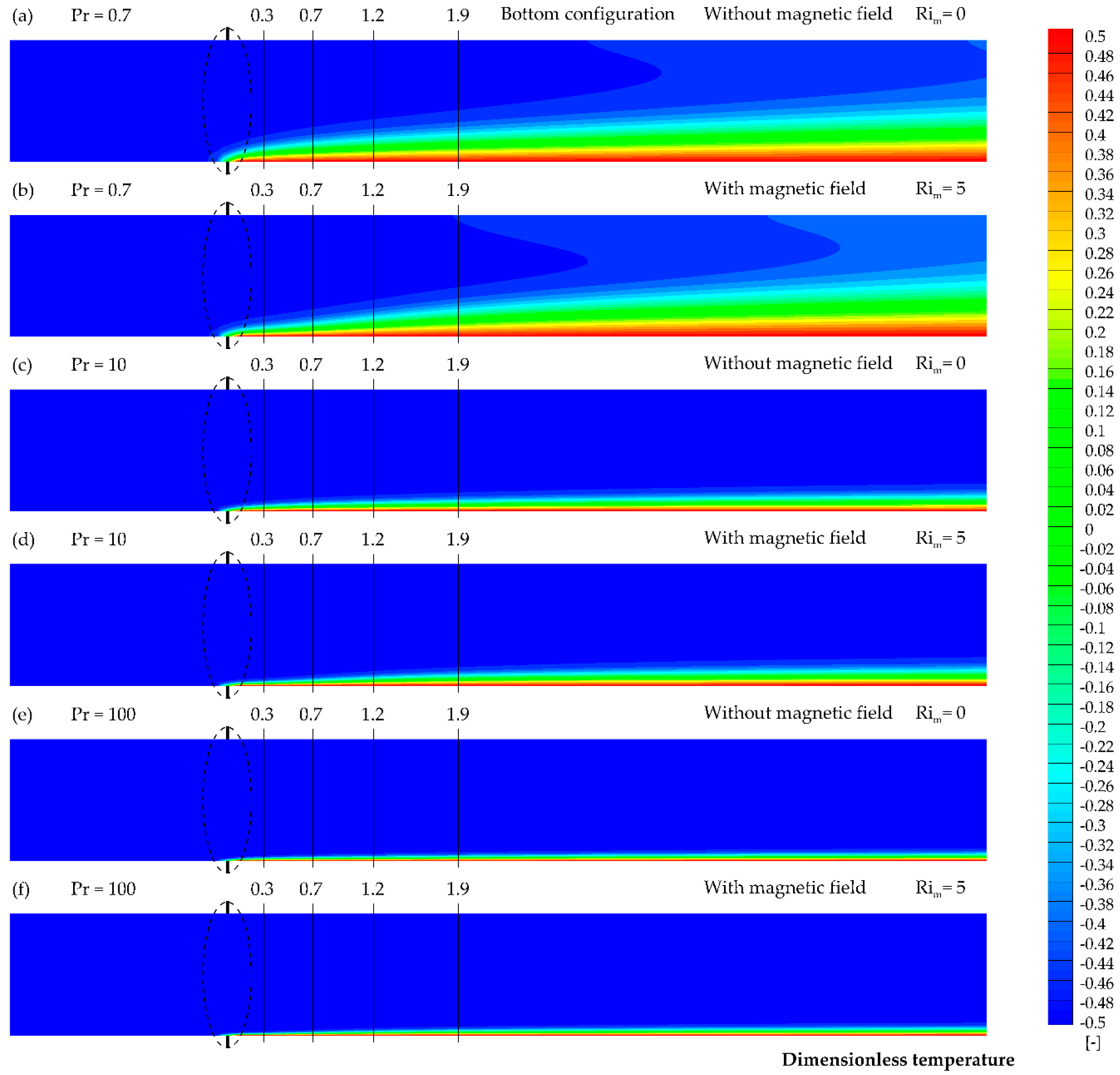Image resolution: width=1120 pixels, height=1075 pixels.
Task: Toggle the With magnetic field option
Action: pos(785,188)
